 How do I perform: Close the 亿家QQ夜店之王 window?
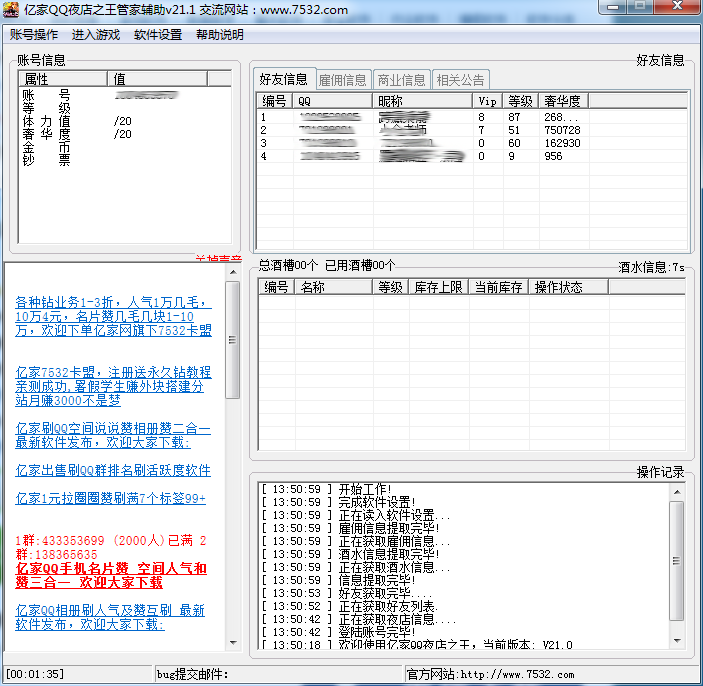[677, 6]
